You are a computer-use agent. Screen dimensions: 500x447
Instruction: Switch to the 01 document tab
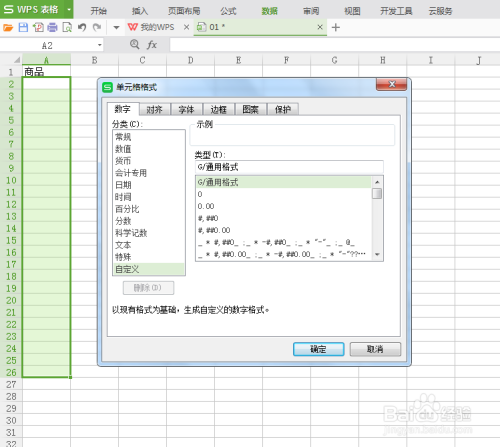[x=260, y=27]
